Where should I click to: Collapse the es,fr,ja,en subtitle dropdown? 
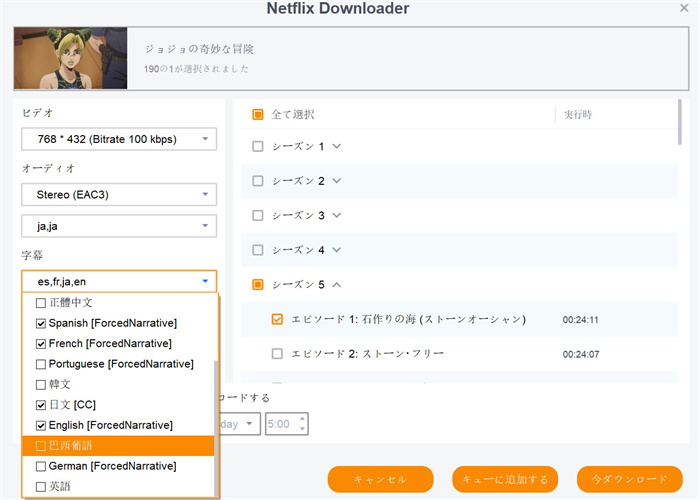[x=119, y=281]
